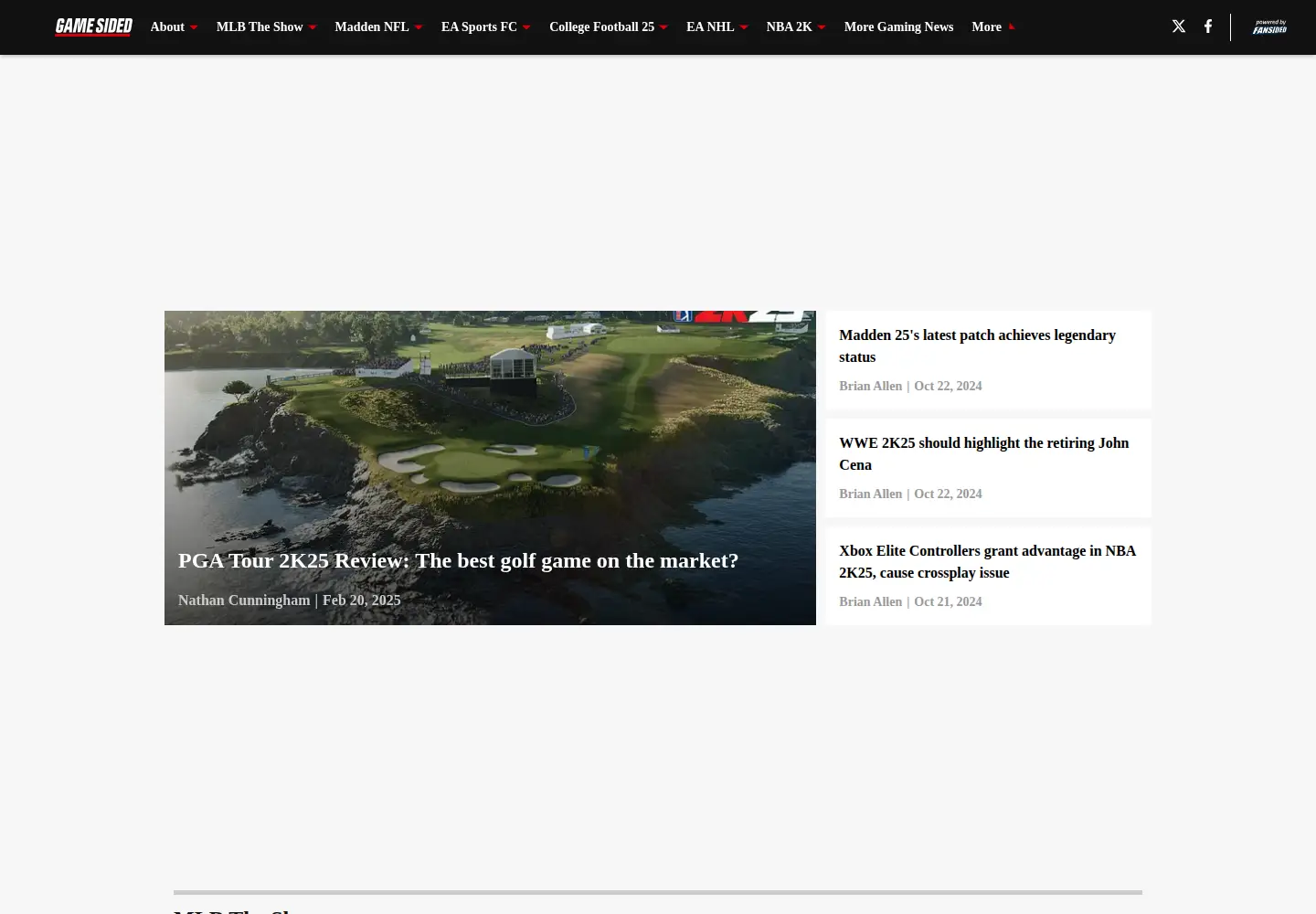1316x914 pixels.
Task: Read Xbox Elite Controllers NBA 2K25 article
Action: pos(987,562)
